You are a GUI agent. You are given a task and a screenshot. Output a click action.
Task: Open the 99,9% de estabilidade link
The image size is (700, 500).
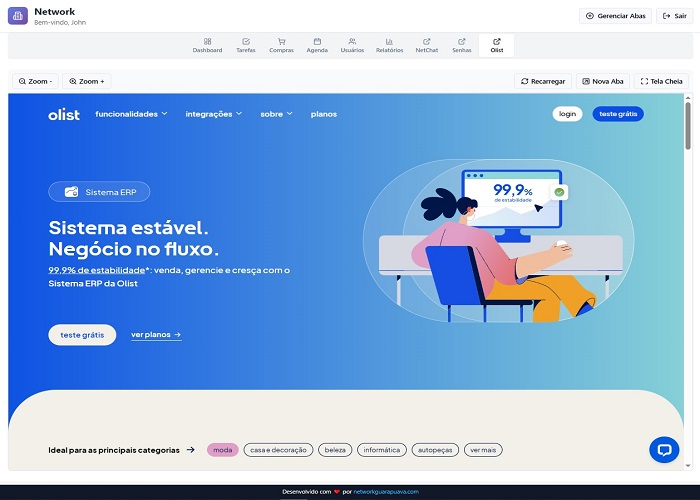pyautogui.click(x=96, y=270)
